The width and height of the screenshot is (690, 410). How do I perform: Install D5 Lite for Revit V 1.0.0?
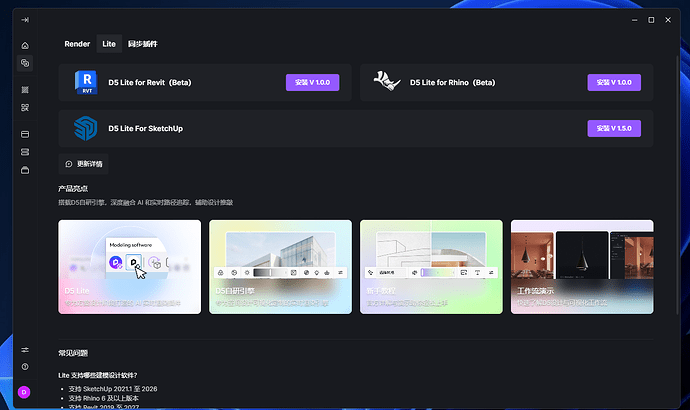pyautogui.click(x=312, y=82)
